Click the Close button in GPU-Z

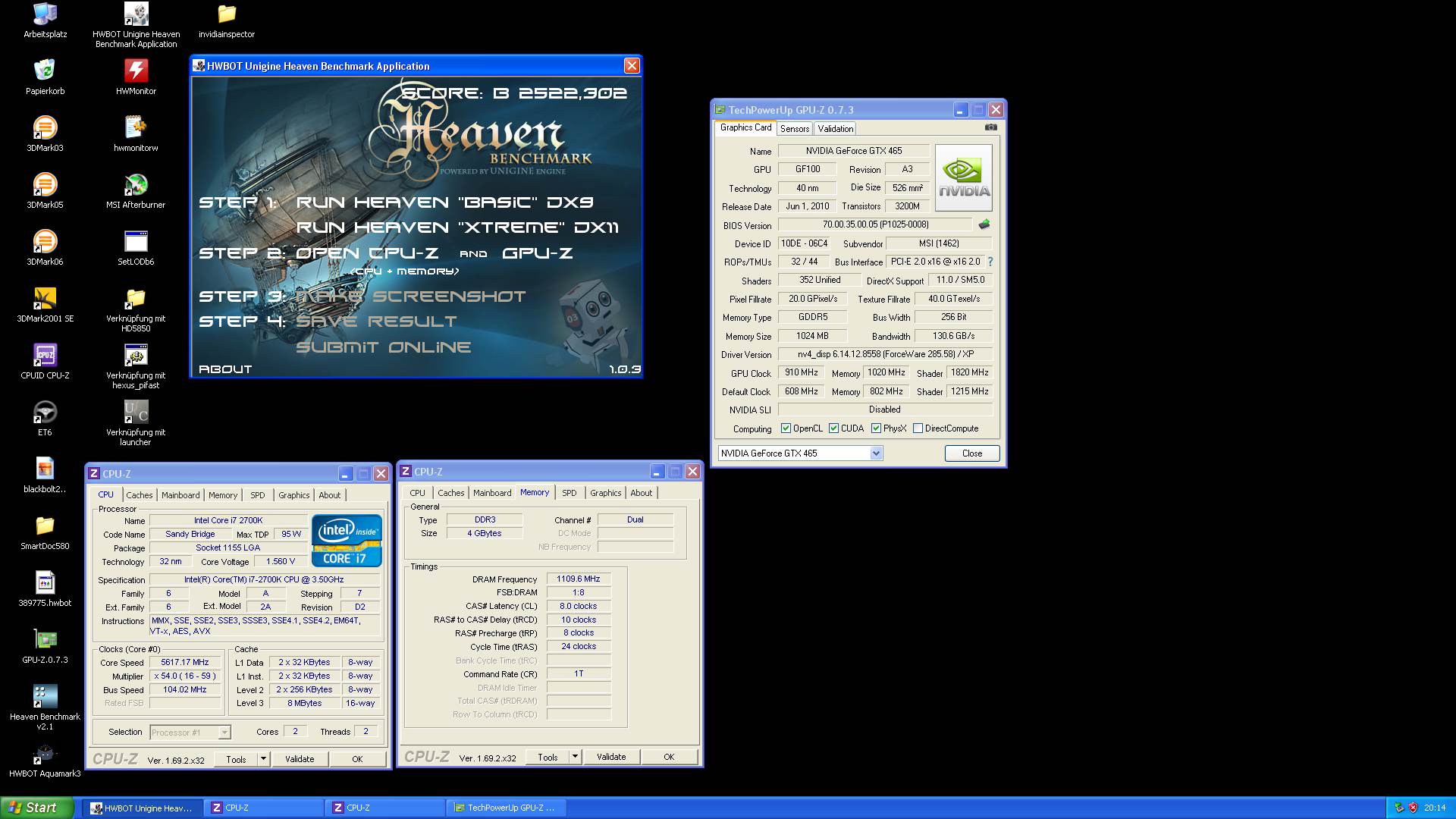pos(972,453)
